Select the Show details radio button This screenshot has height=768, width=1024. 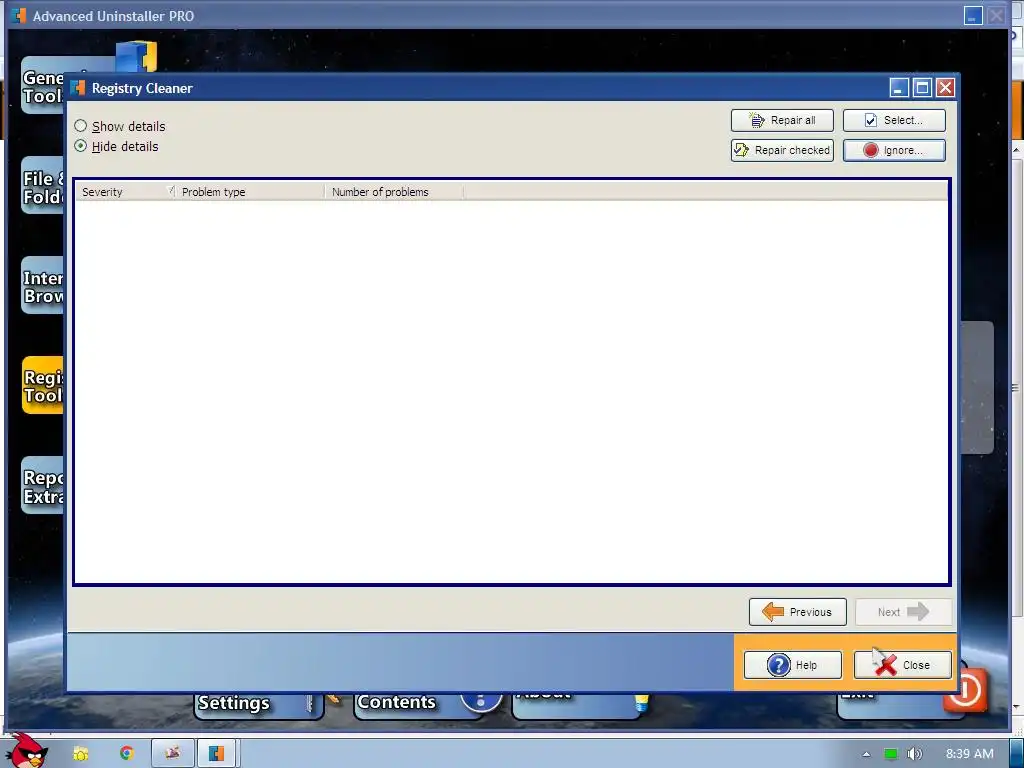click(x=80, y=125)
